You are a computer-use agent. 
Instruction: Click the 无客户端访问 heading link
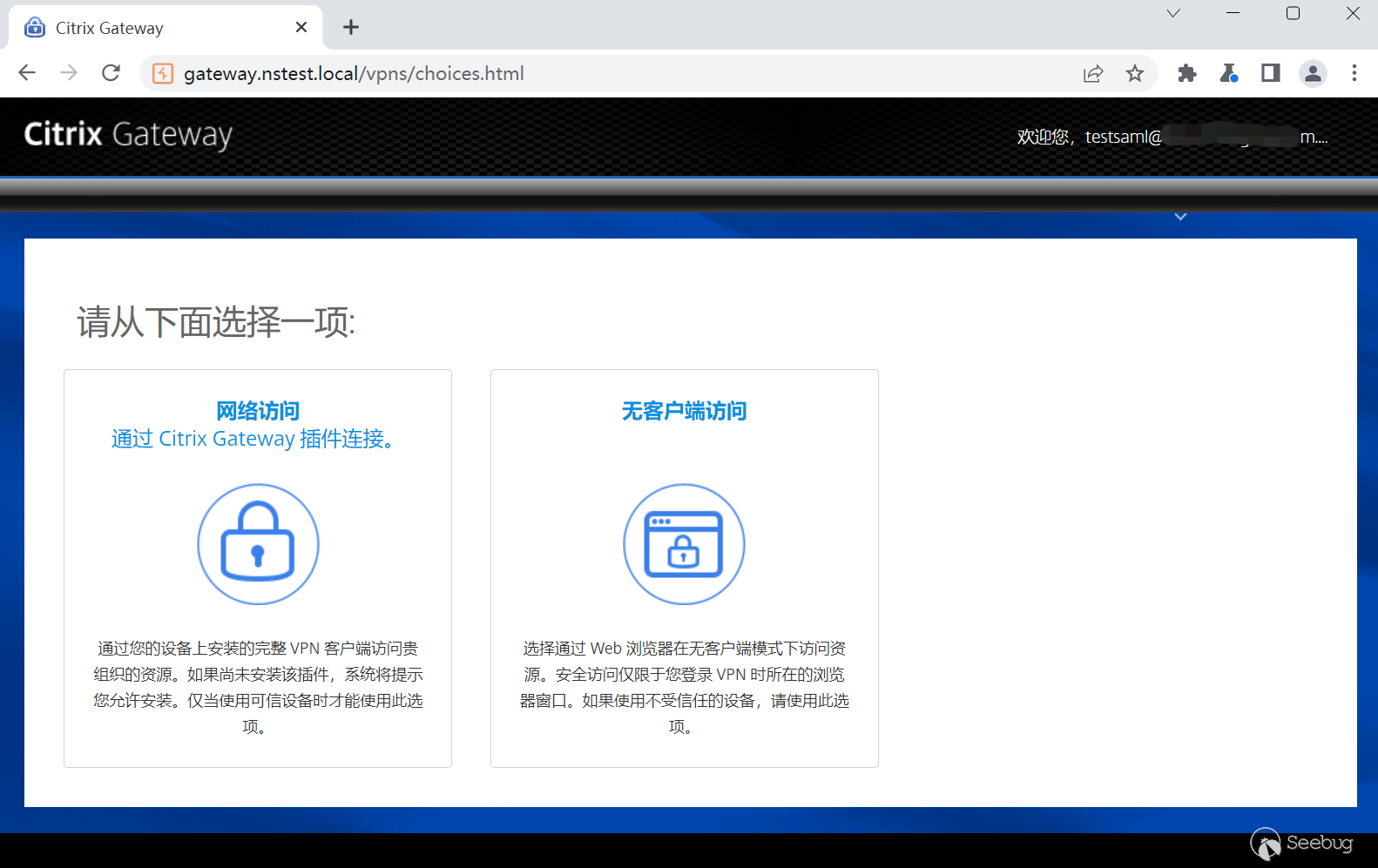(684, 410)
